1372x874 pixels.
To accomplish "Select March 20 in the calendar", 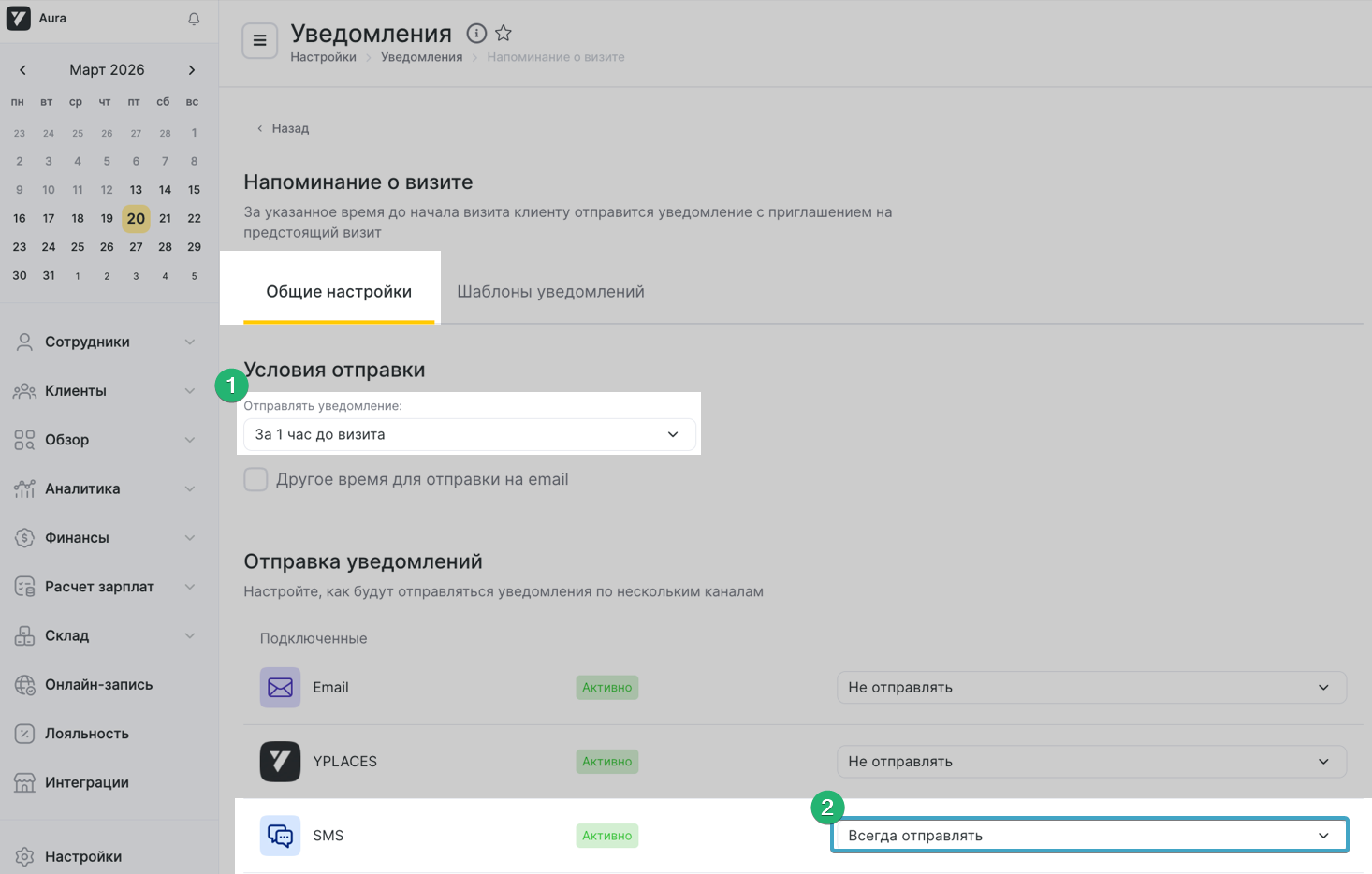I will [136, 219].
